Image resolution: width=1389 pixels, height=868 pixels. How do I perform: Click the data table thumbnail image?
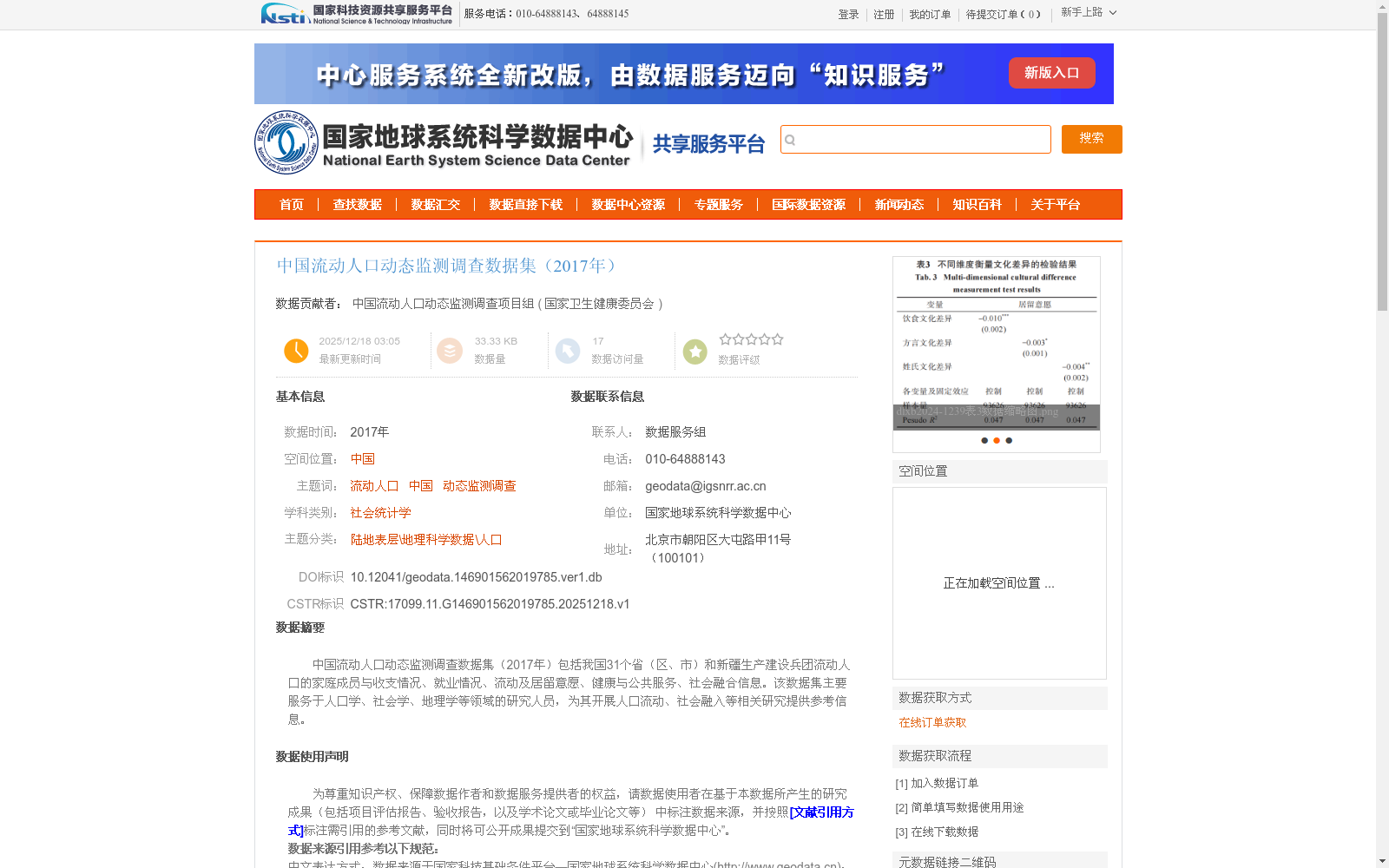997,343
